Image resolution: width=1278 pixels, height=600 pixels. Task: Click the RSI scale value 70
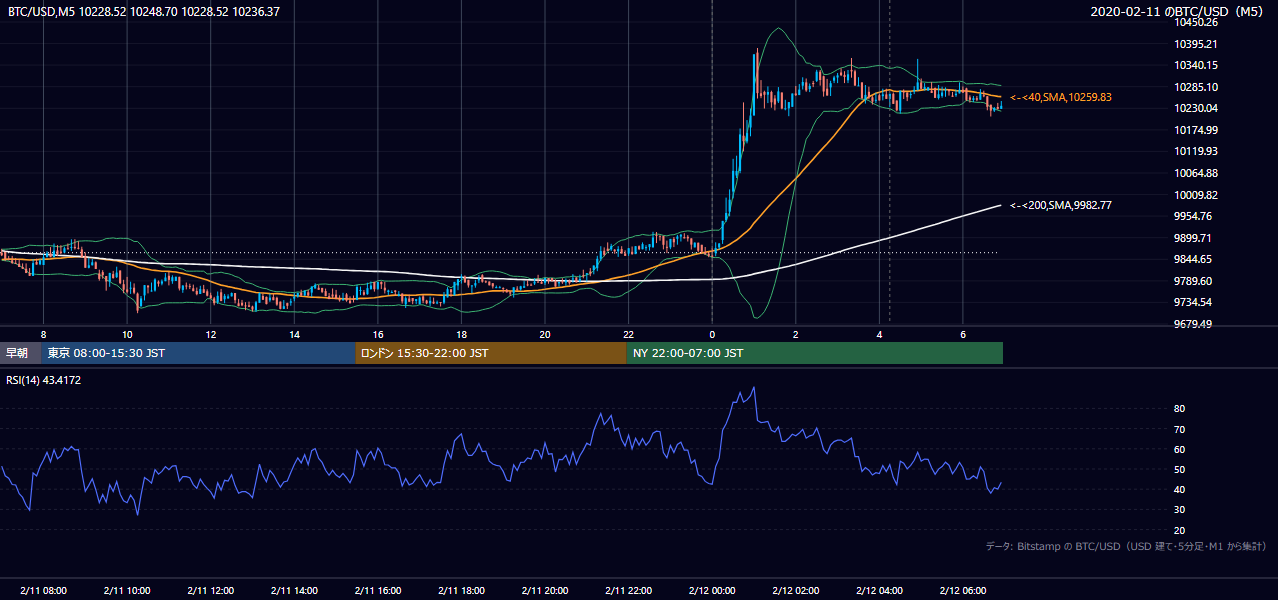click(1180, 429)
